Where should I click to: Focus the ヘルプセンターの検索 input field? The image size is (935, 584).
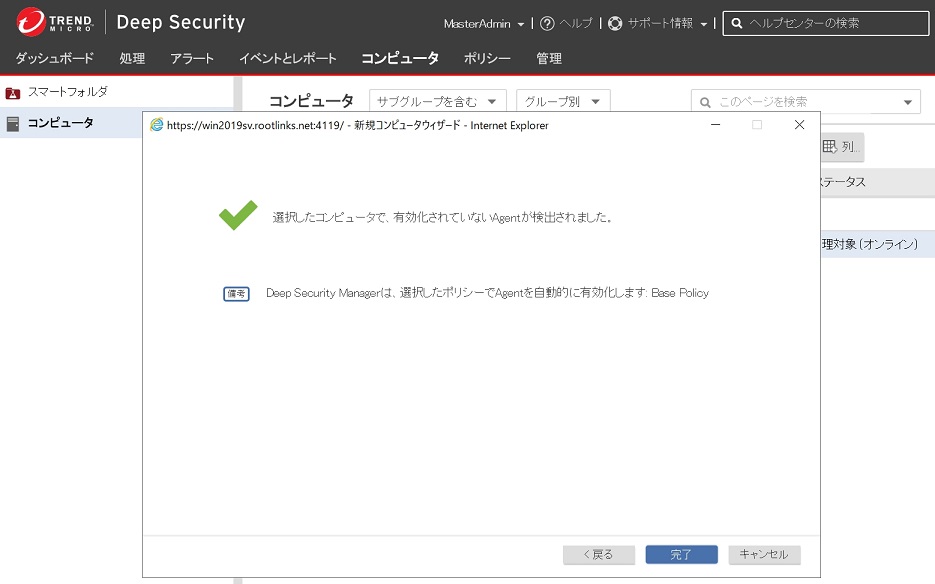[830, 23]
